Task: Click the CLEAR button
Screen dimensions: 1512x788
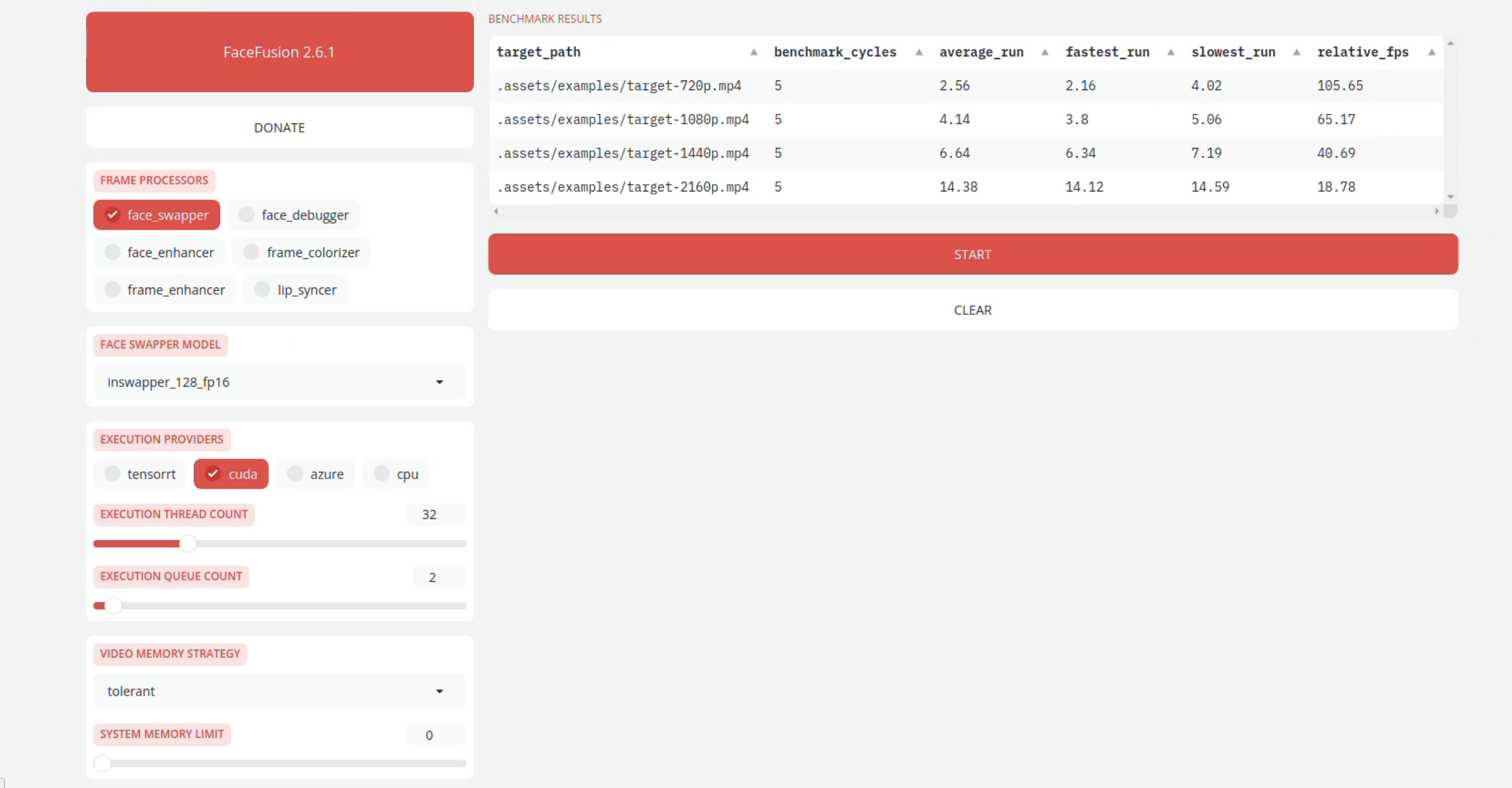Action: (973, 310)
